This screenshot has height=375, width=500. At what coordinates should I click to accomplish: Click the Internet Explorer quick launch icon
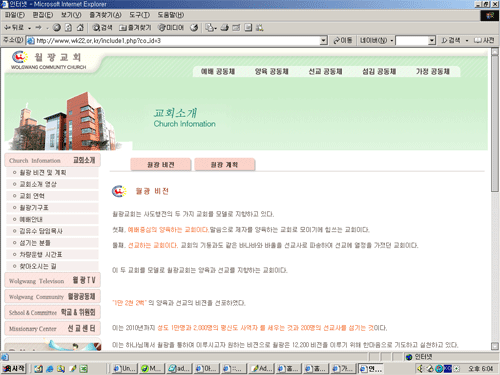coord(50,369)
